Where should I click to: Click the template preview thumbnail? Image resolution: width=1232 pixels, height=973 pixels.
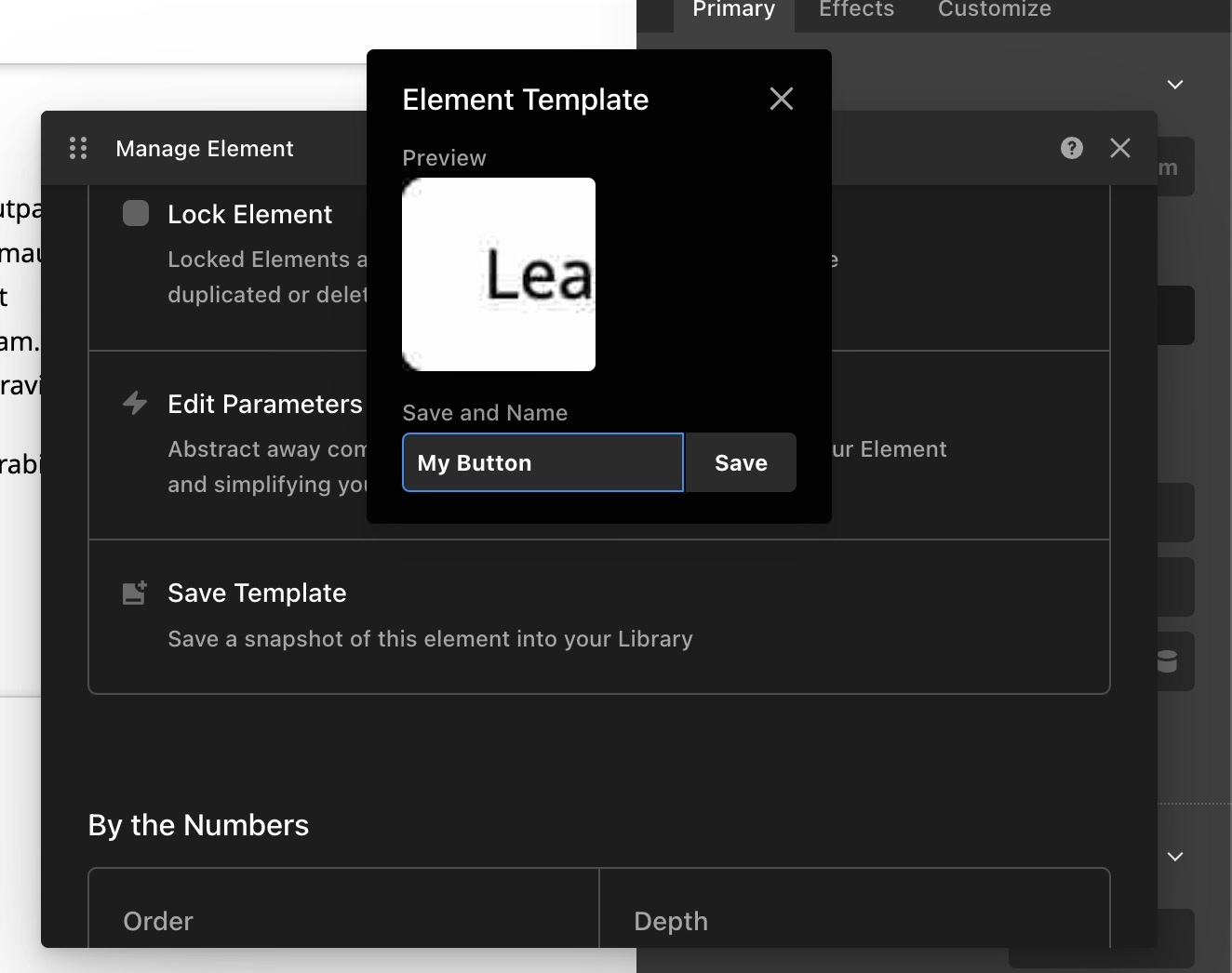point(499,274)
